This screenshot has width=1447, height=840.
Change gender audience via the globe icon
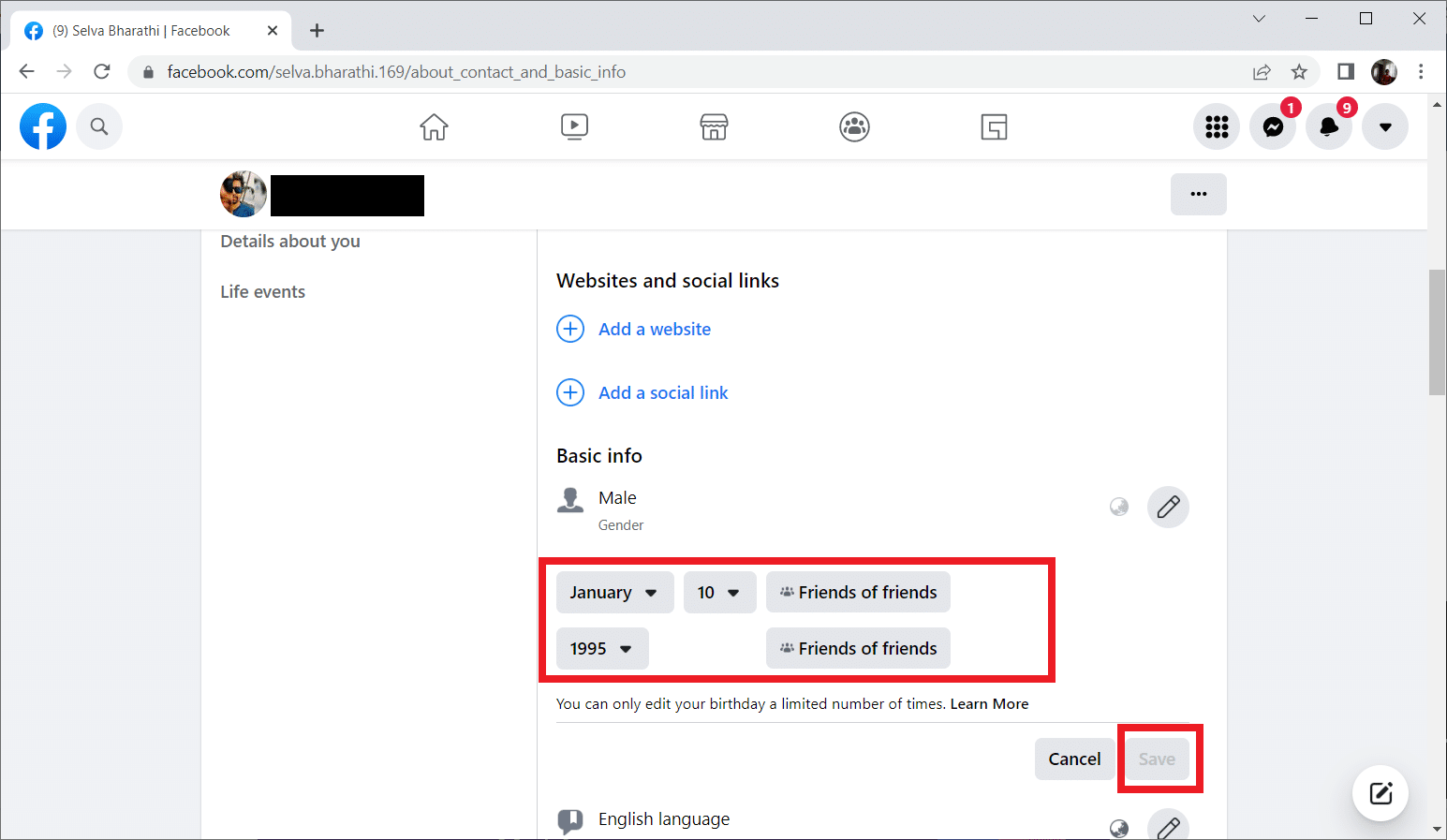click(1119, 507)
